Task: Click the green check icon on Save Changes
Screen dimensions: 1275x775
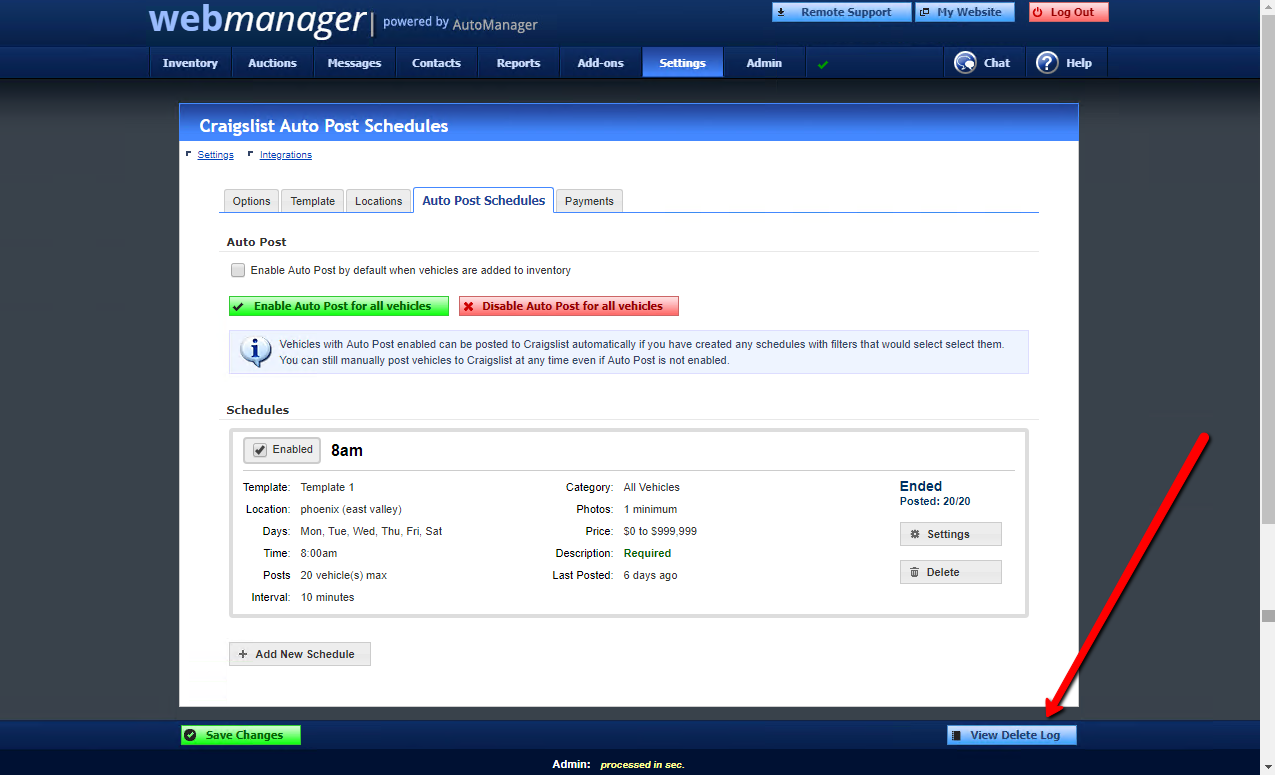Action: point(191,735)
